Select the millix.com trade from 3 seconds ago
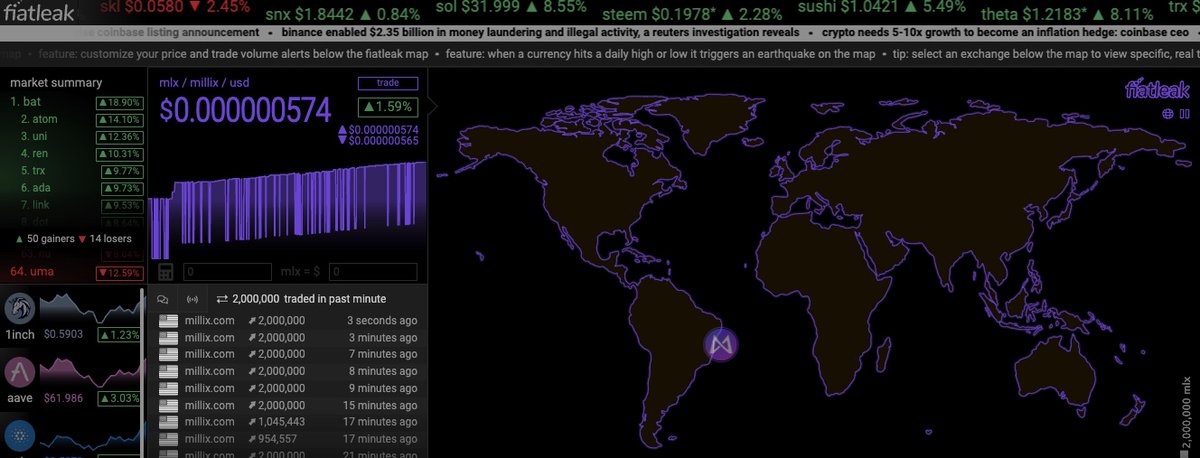The image size is (1200, 458). tap(288, 321)
